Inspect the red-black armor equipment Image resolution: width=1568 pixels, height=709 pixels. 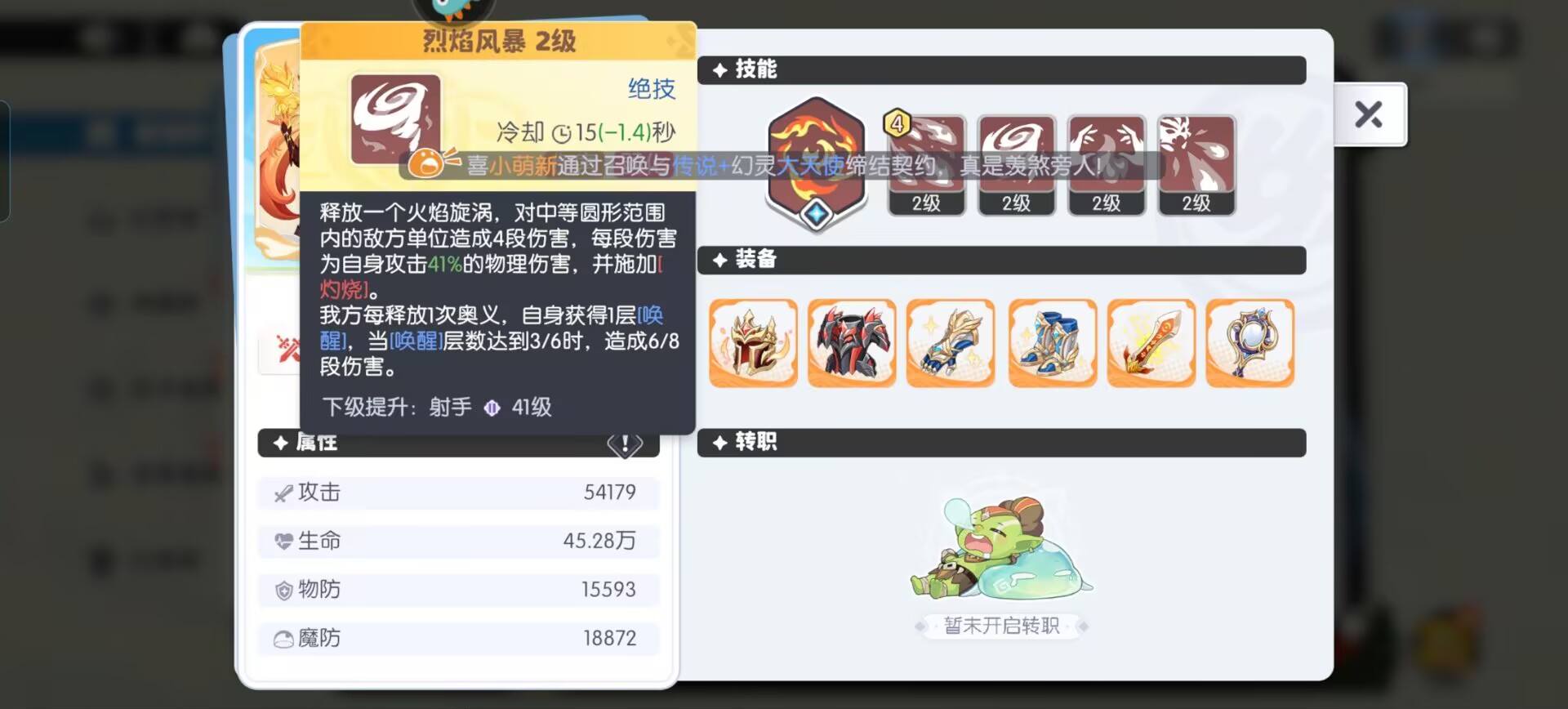pyautogui.click(x=852, y=343)
